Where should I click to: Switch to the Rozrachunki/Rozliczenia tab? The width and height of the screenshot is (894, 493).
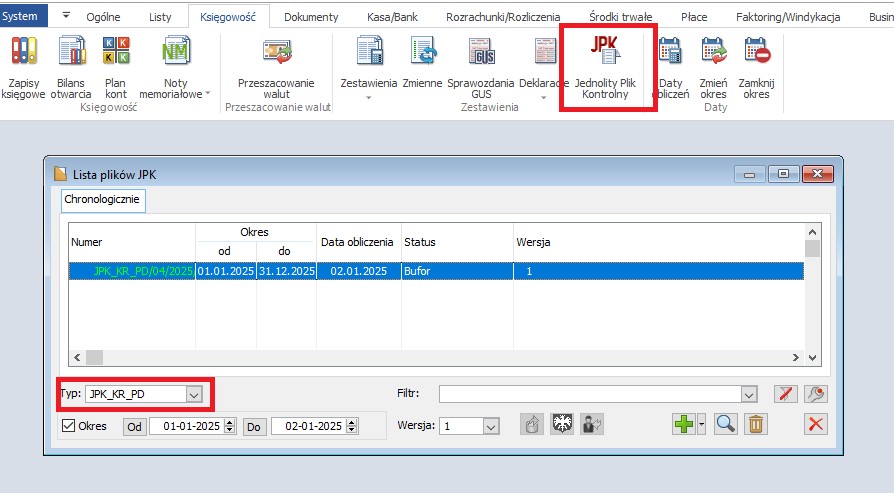pyautogui.click(x=503, y=17)
